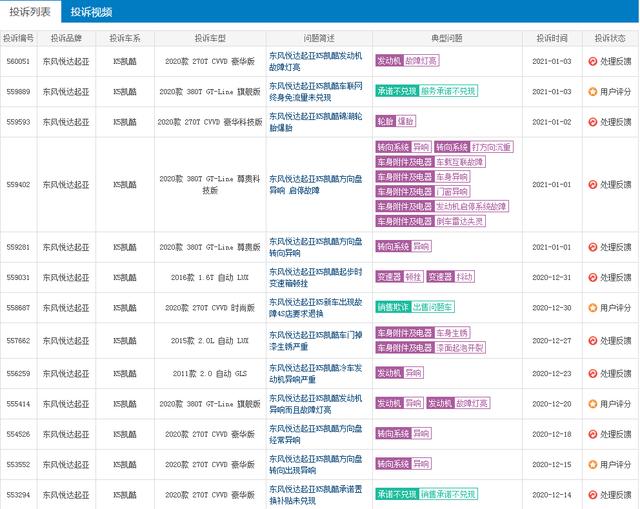Open complaint link 方向盘转向异响, row 559281

pyautogui.click(x=316, y=247)
